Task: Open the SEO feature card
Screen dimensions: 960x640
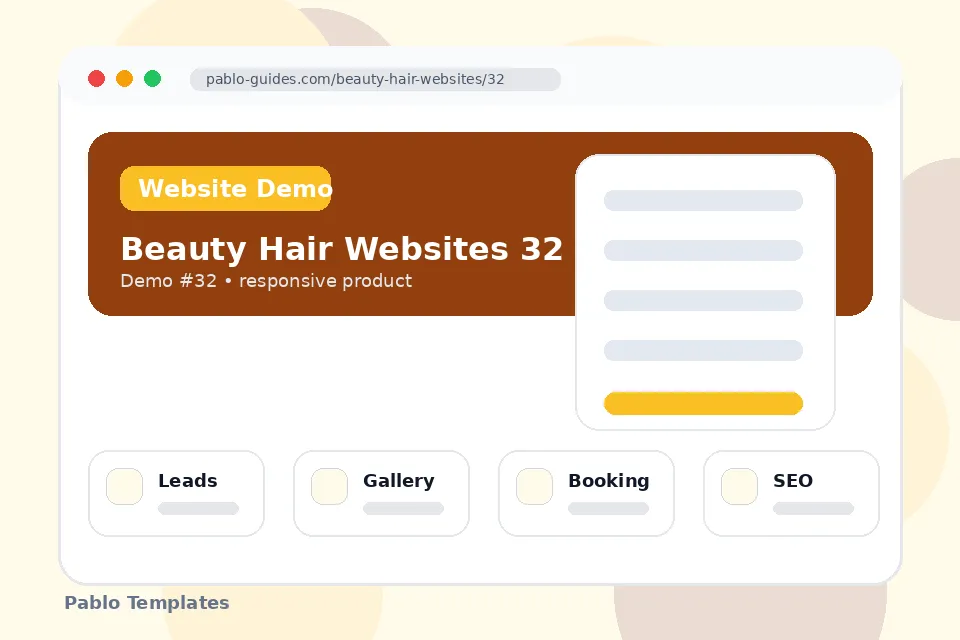Action: (x=792, y=494)
